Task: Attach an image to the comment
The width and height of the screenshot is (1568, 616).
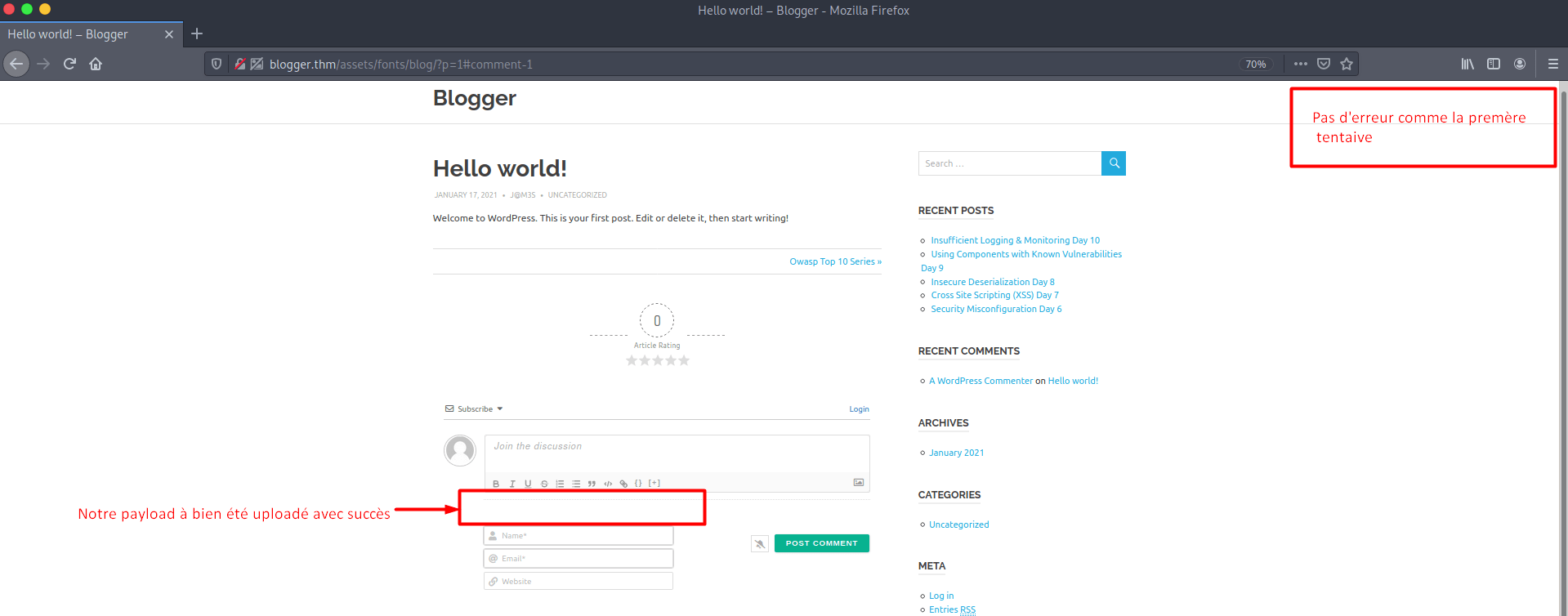Action: [x=859, y=483]
